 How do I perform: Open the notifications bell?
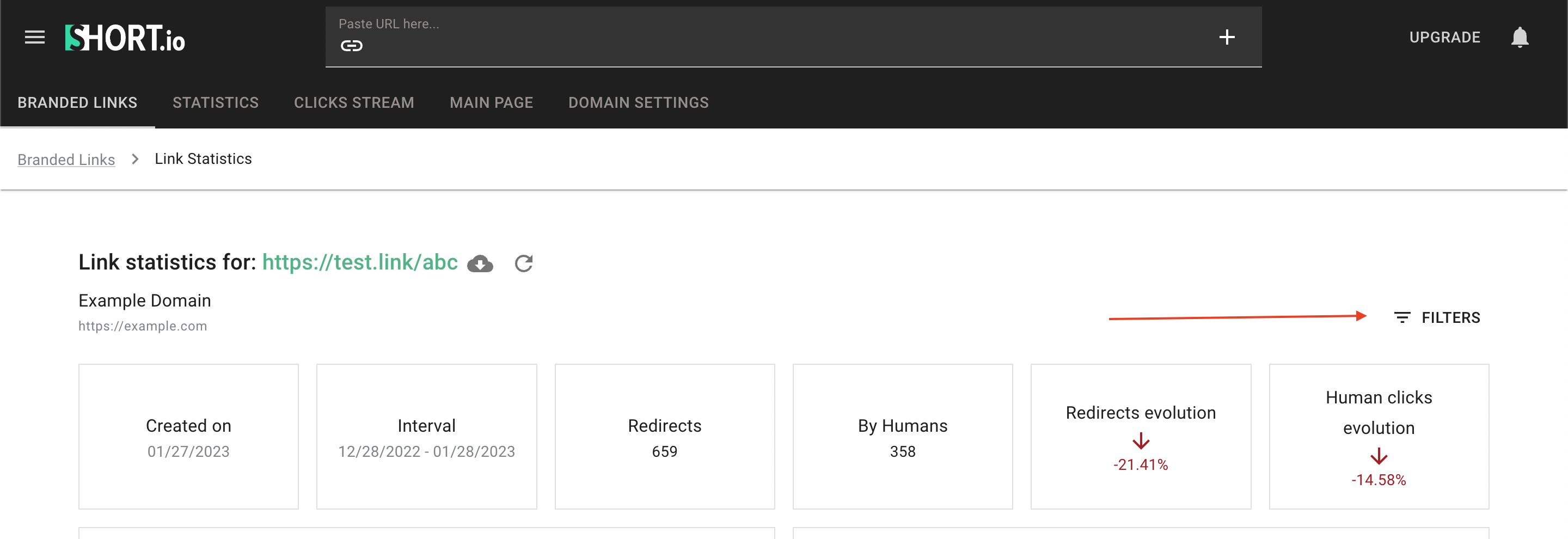click(1520, 38)
